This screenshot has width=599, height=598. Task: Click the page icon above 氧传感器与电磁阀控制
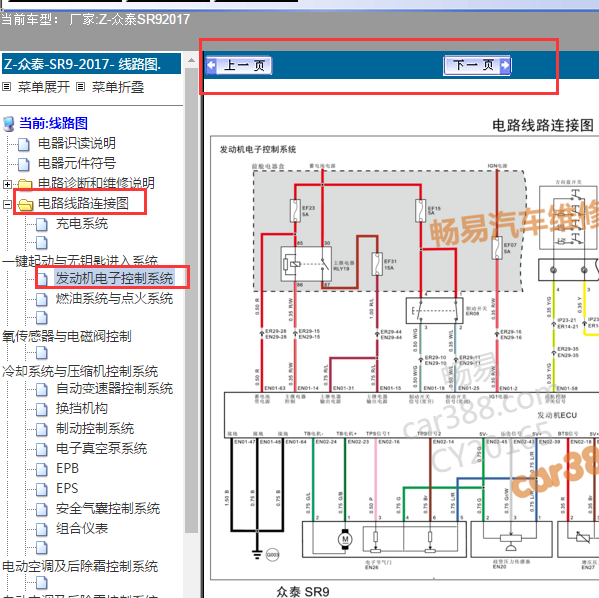coord(42,318)
